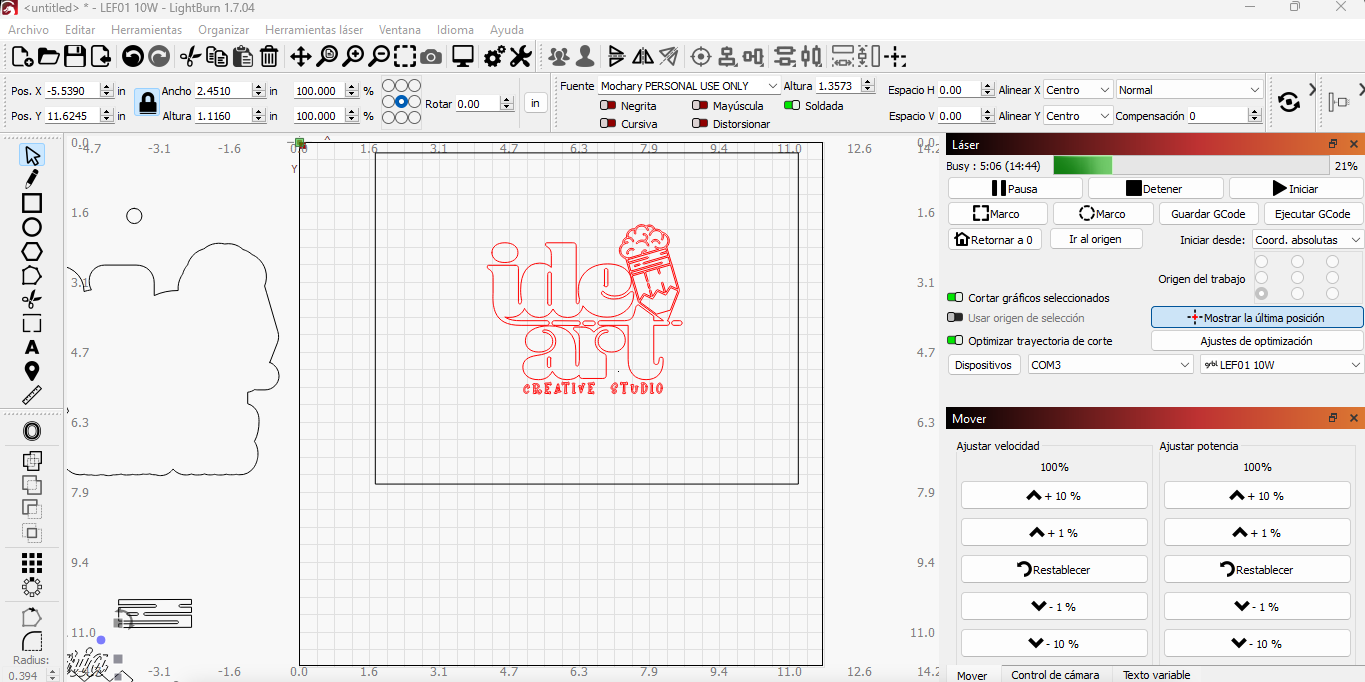1365x682 pixels.
Task: Open the COM3 port dropdown
Action: [1111, 365]
